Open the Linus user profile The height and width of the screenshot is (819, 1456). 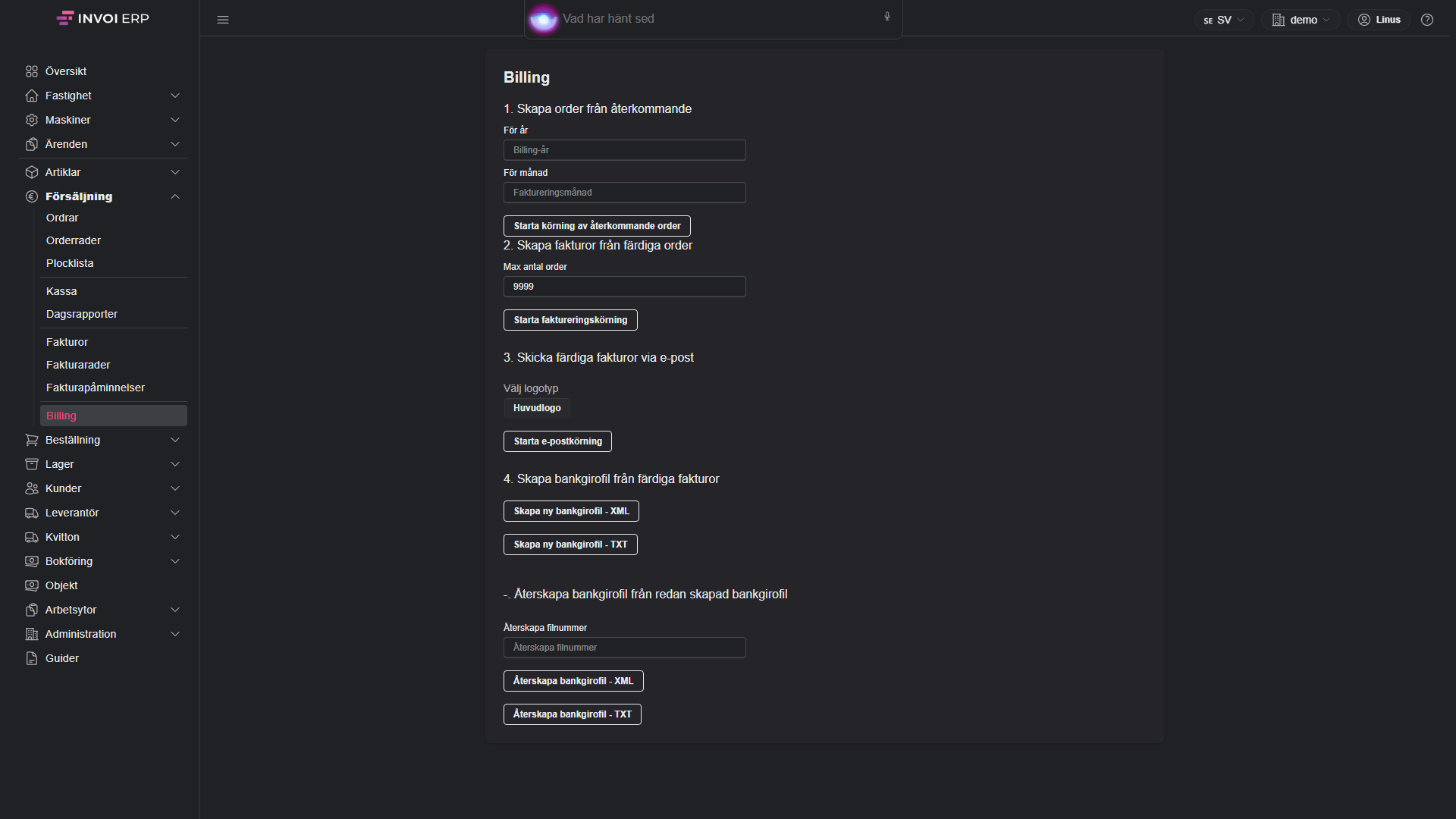point(1379,20)
